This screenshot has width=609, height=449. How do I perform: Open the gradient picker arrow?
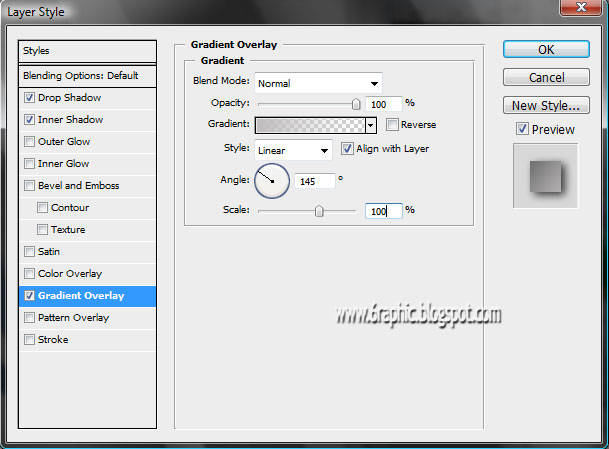(371, 125)
